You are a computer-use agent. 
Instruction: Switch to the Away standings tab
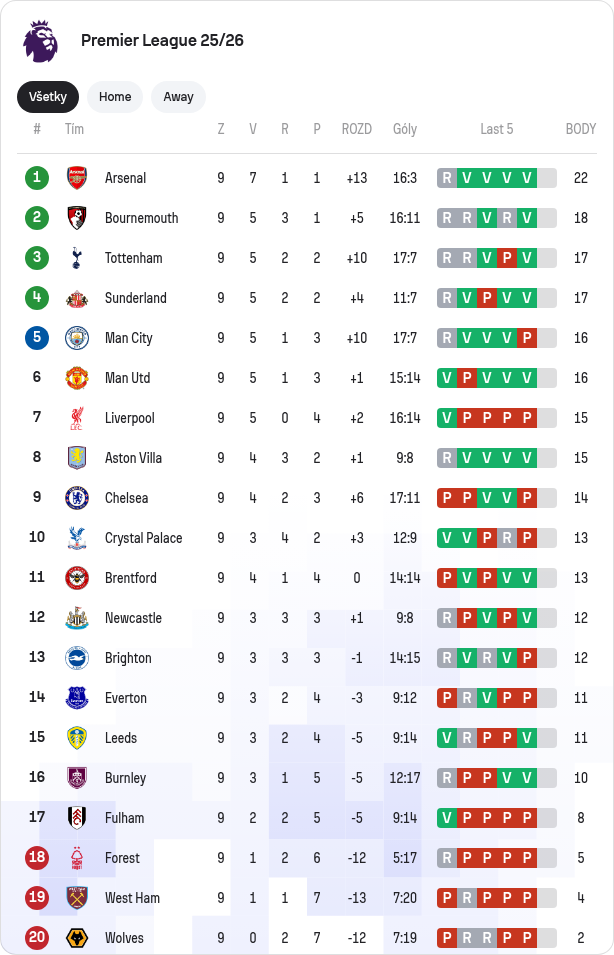[x=178, y=97]
